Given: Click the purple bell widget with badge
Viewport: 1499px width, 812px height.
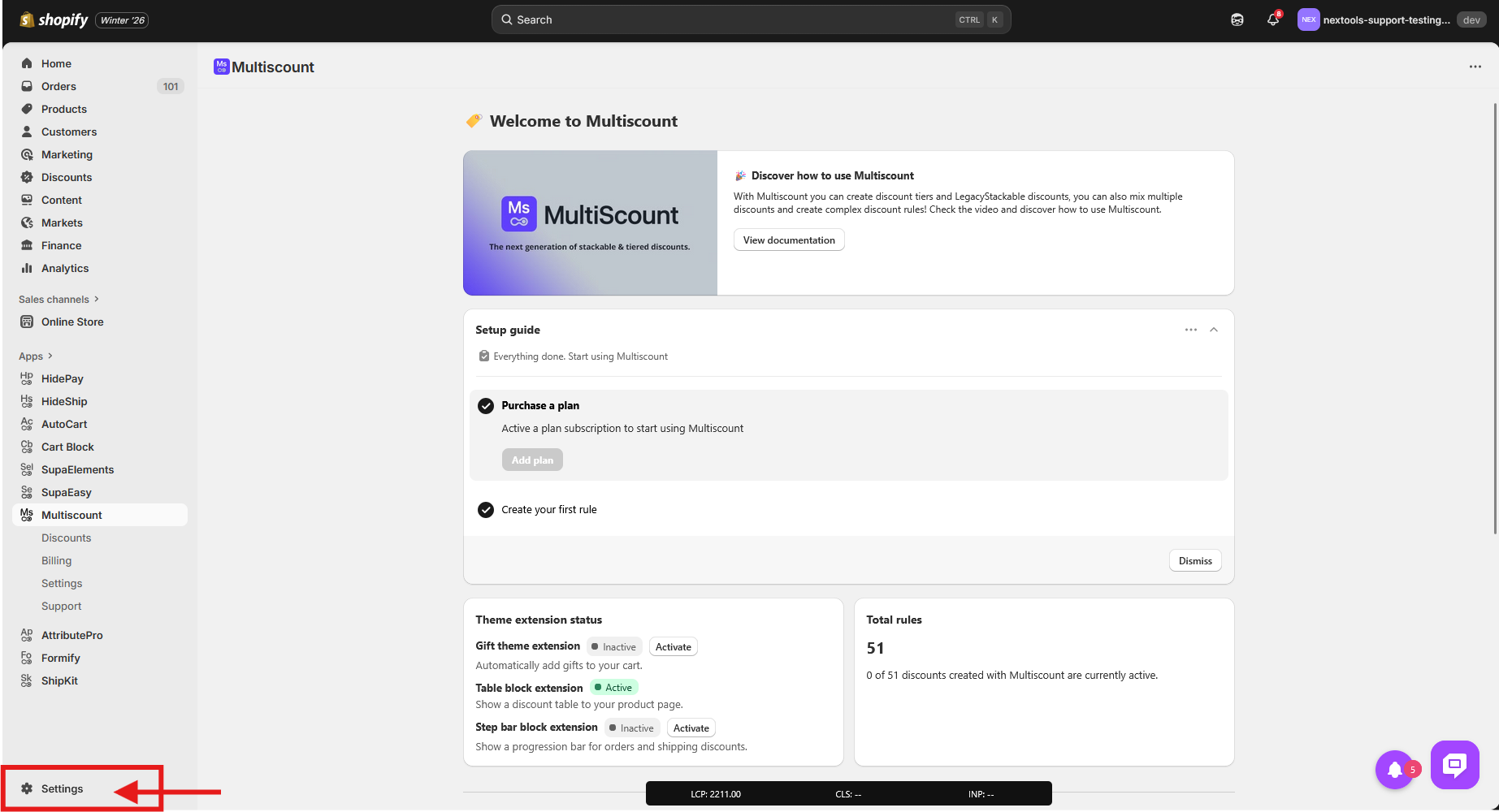Looking at the screenshot, I should pyautogui.click(x=1395, y=769).
